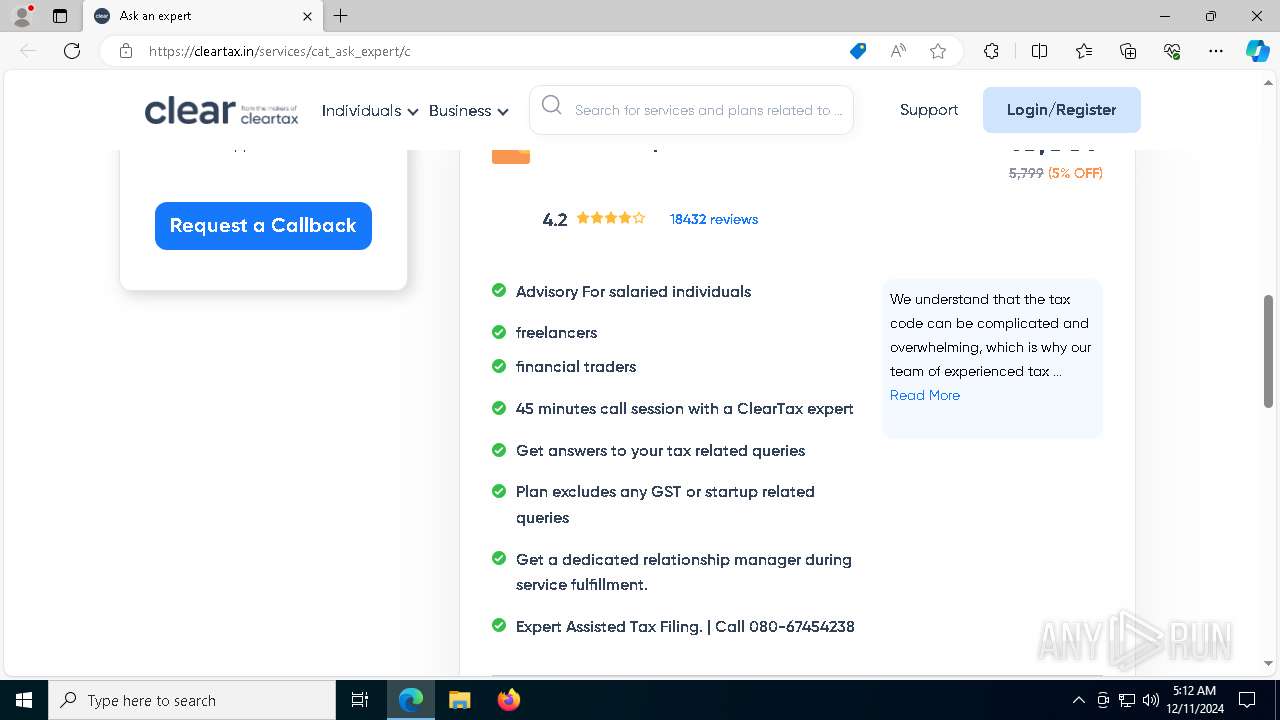Click 'Advisory For salaried individuals' text
This screenshot has width=1280, height=720.
(633, 292)
